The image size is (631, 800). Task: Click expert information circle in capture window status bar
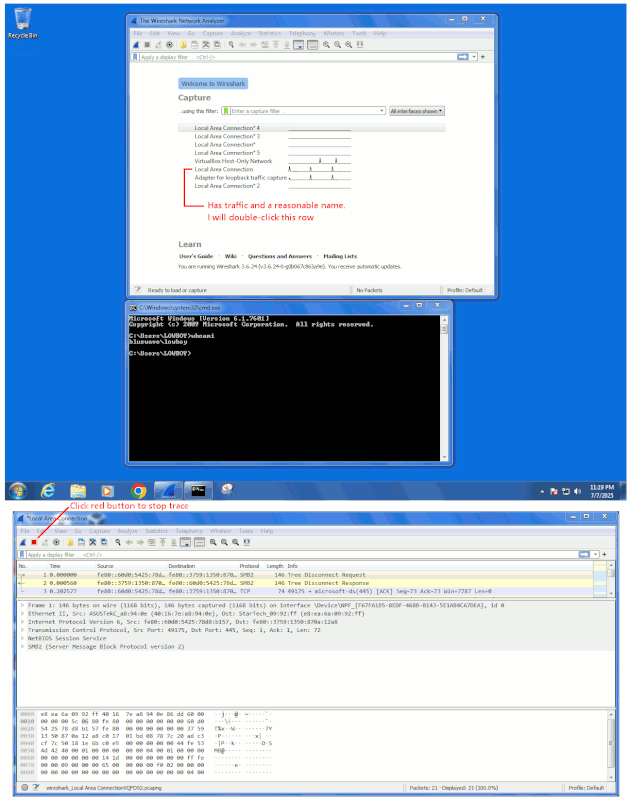click(24, 787)
